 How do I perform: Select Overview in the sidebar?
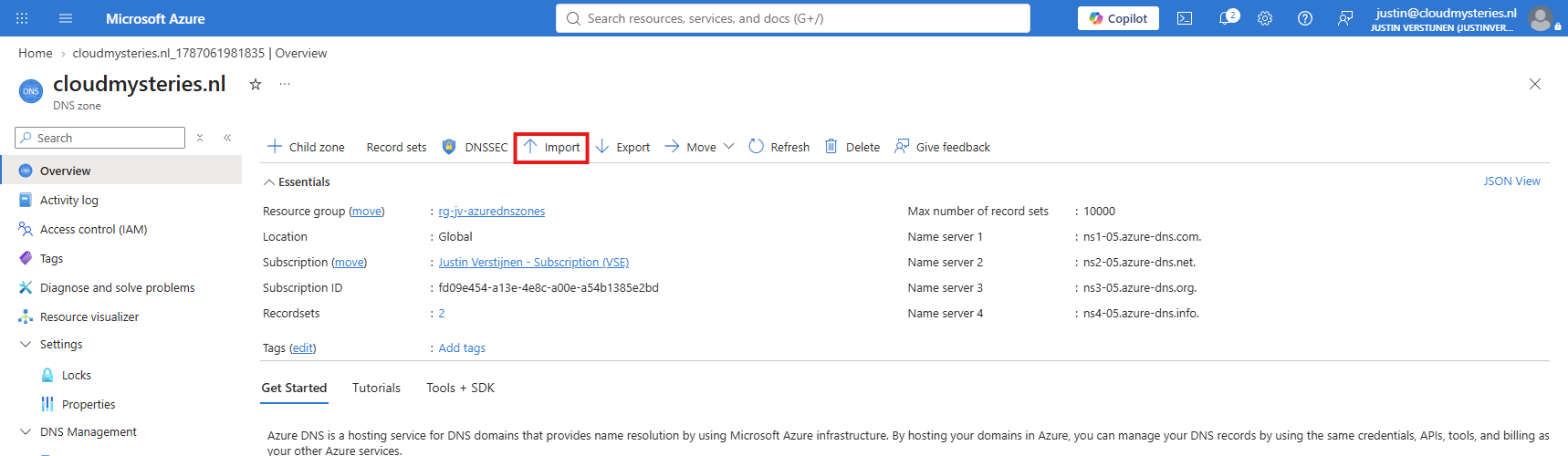pyautogui.click(x=120, y=171)
